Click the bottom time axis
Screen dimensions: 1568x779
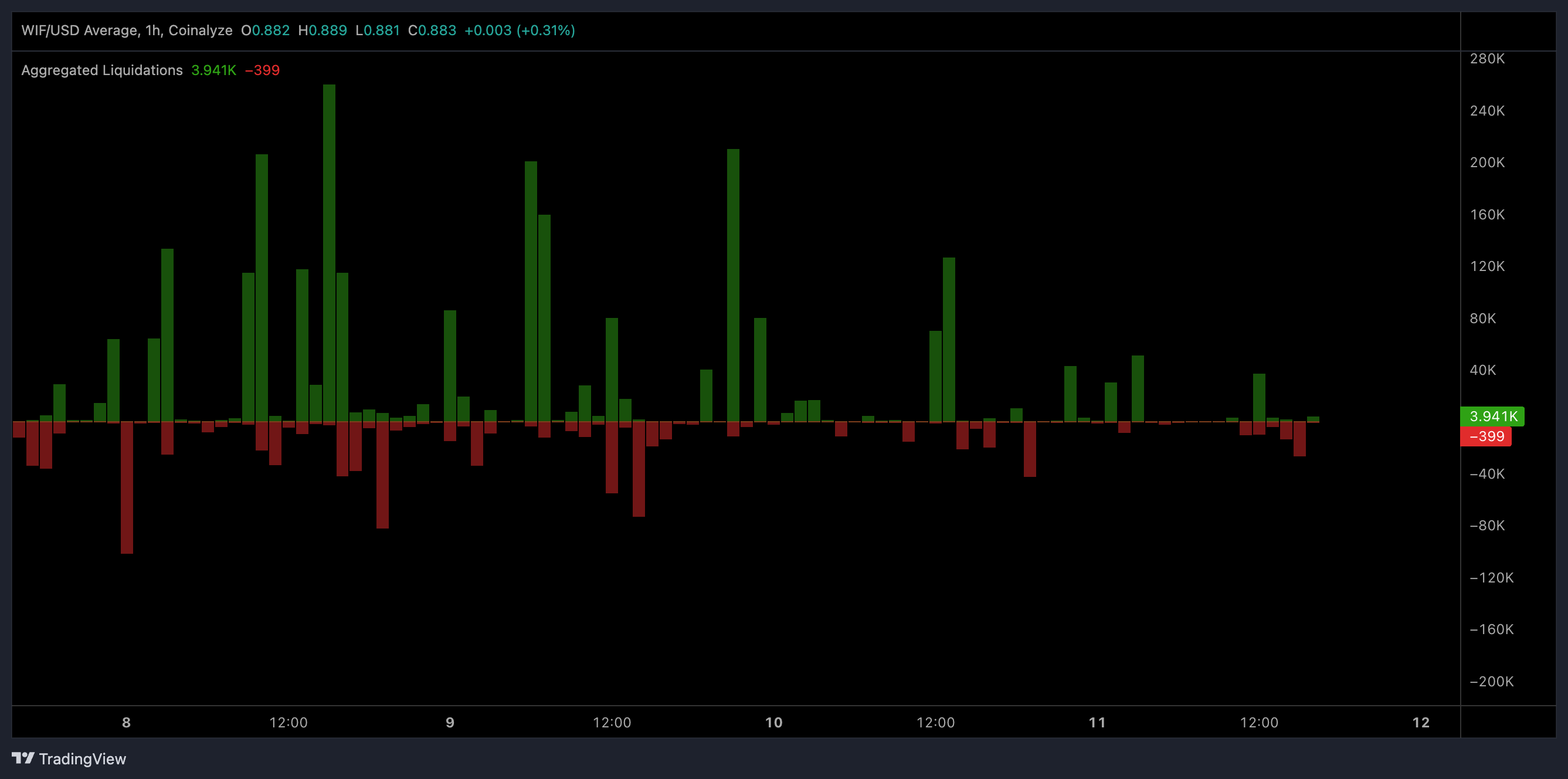point(731,722)
